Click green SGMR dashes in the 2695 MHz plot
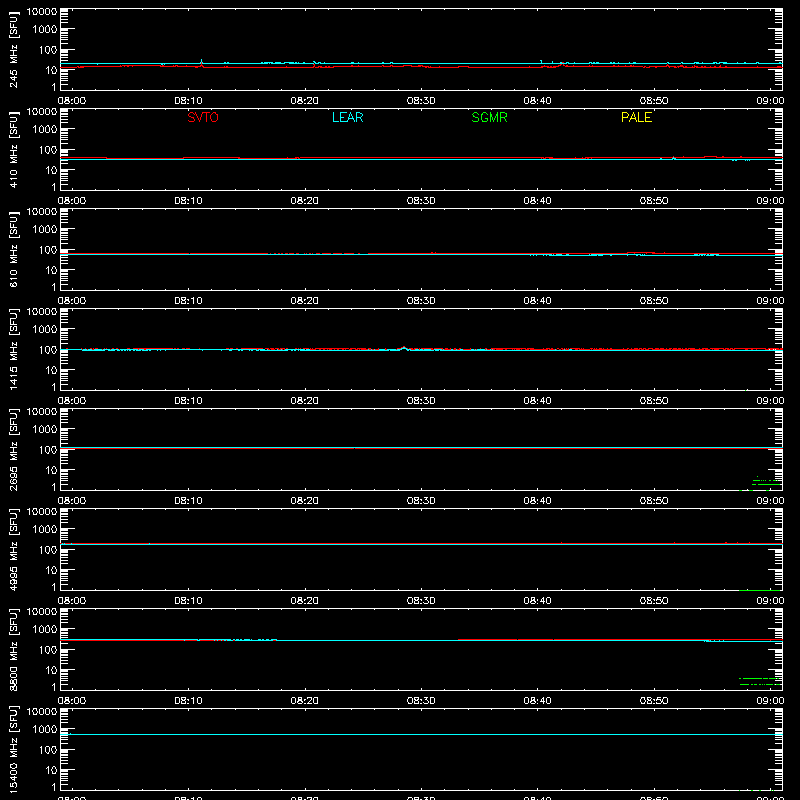 766,482
